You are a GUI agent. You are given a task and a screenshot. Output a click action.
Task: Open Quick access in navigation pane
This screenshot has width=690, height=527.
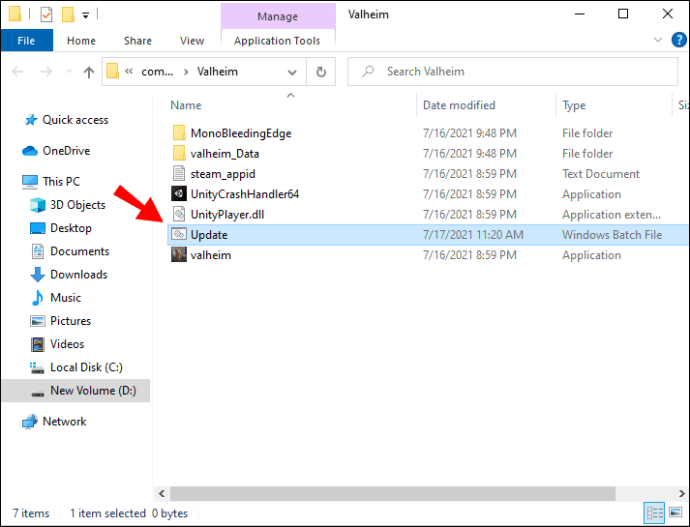[75, 120]
